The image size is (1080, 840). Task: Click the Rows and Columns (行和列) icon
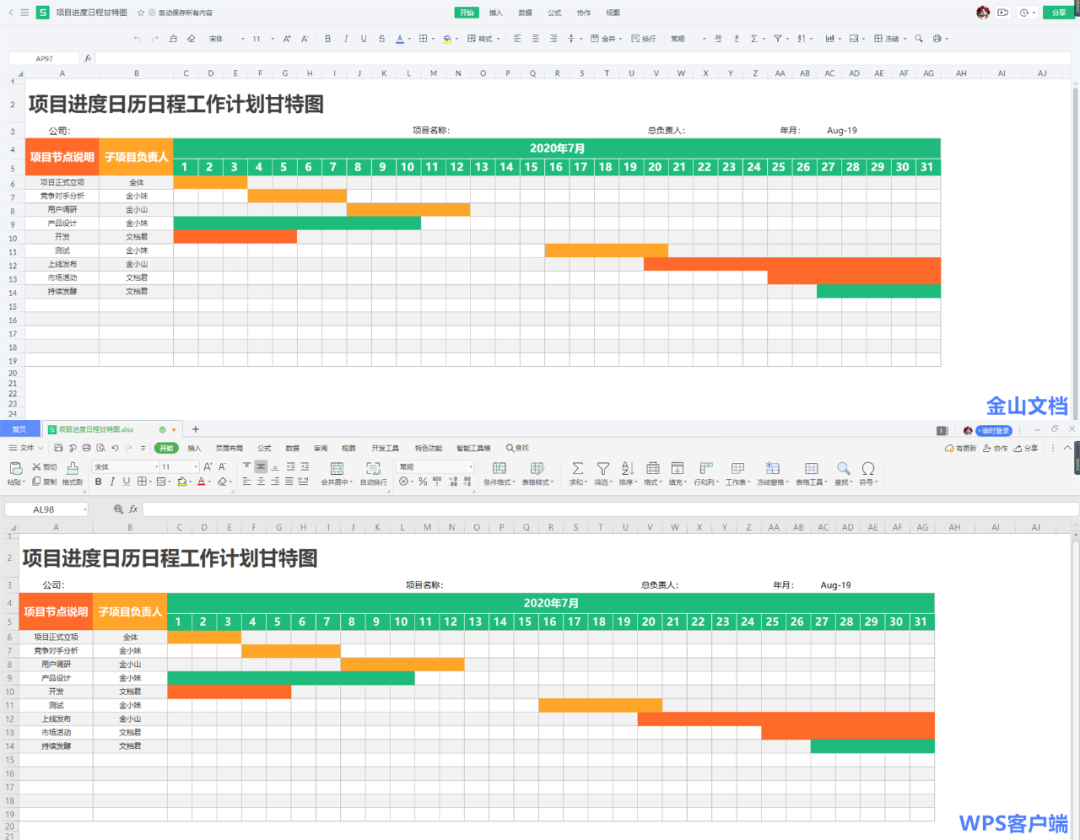point(705,469)
